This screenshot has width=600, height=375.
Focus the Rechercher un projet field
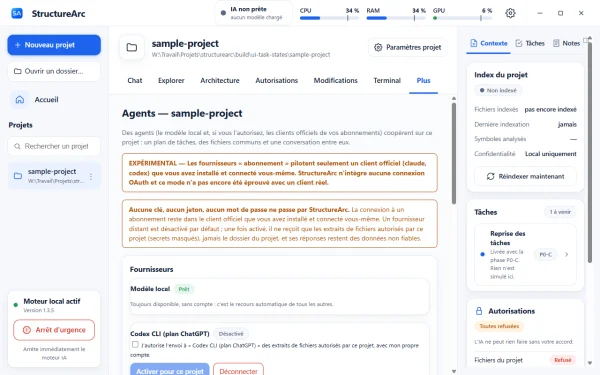[54, 146]
